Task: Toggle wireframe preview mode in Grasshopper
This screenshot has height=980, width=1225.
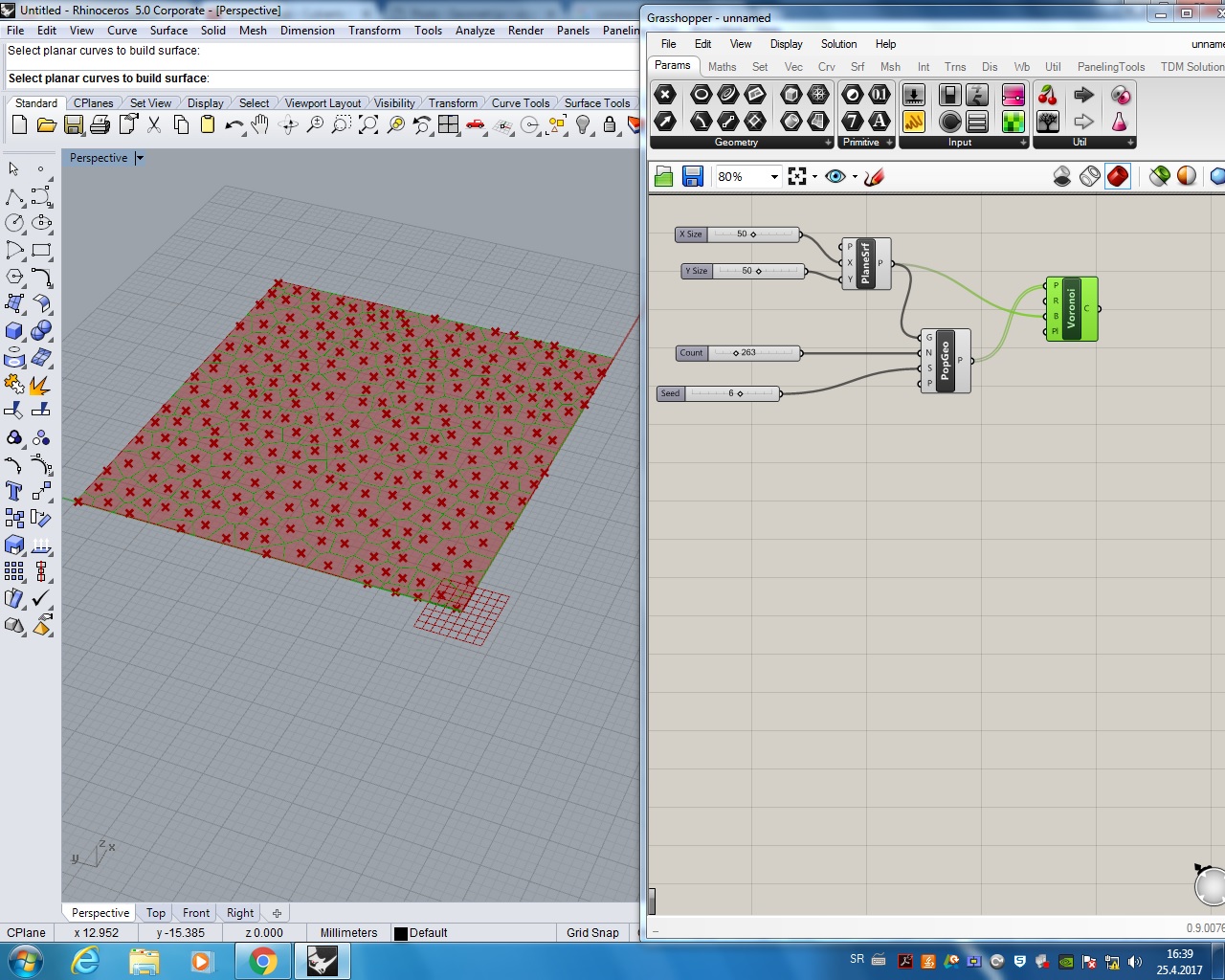Action: coord(1090,176)
